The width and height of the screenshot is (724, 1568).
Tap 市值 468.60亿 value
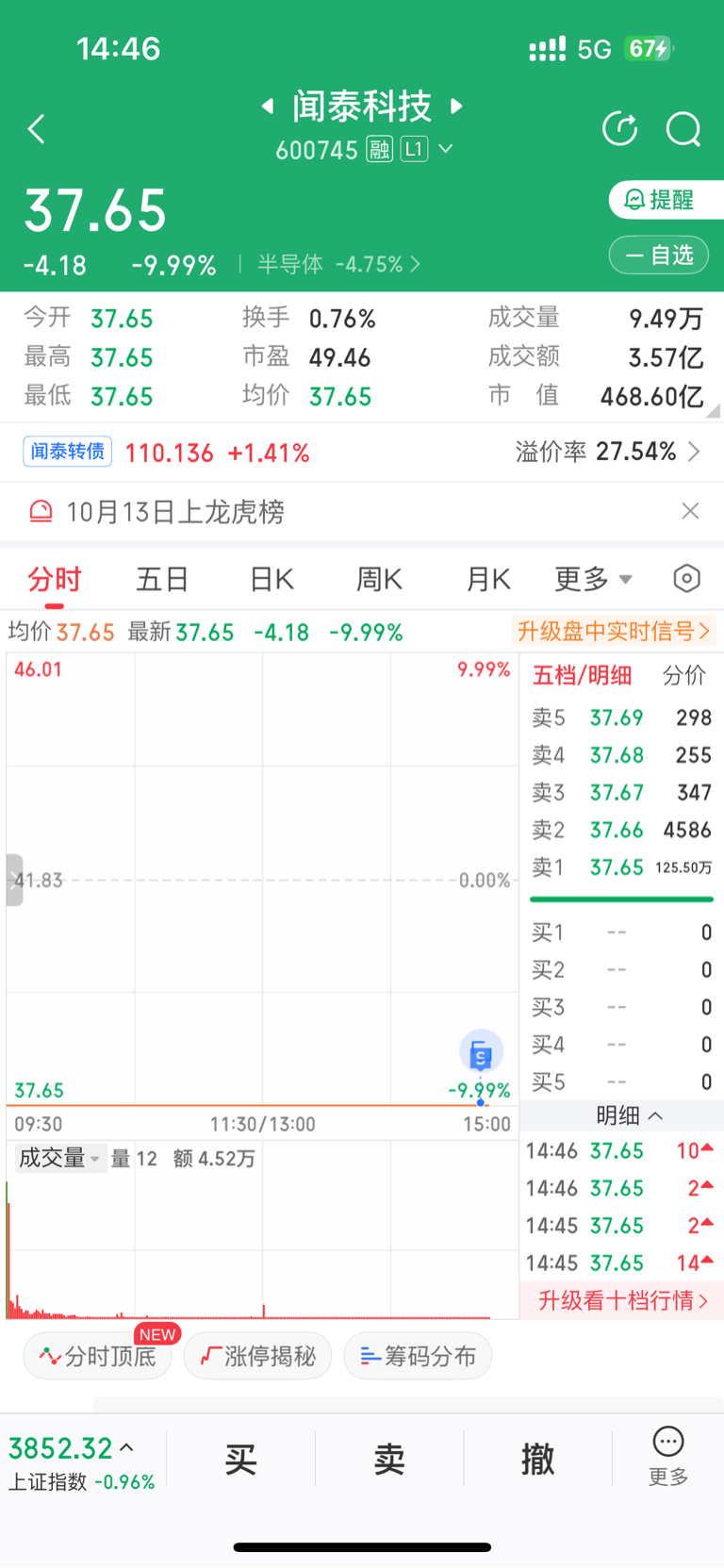[x=652, y=397]
